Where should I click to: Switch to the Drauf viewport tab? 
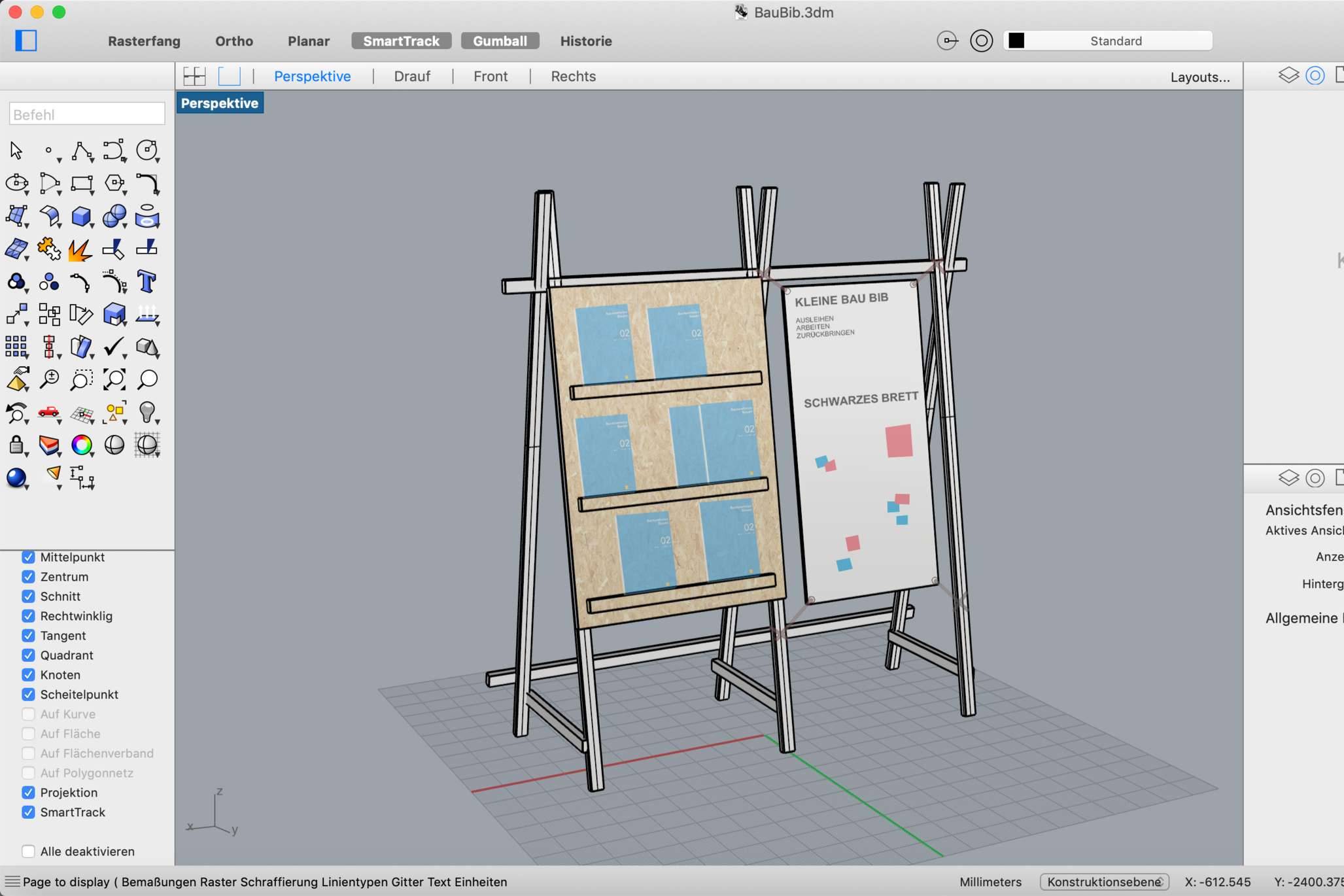click(x=412, y=76)
